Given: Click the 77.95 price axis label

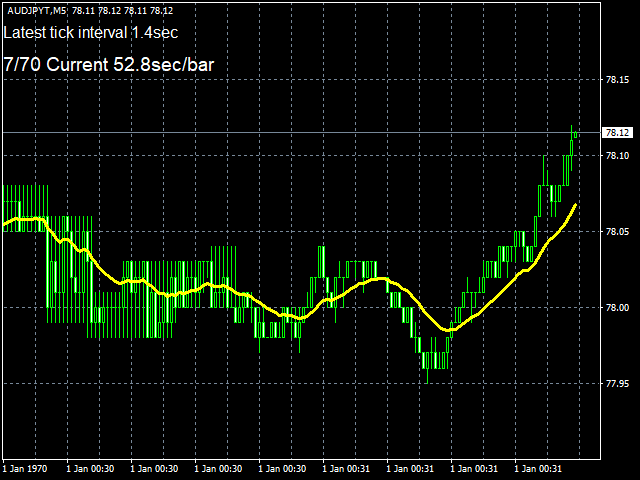Looking at the screenshot, I should [617, 383].
